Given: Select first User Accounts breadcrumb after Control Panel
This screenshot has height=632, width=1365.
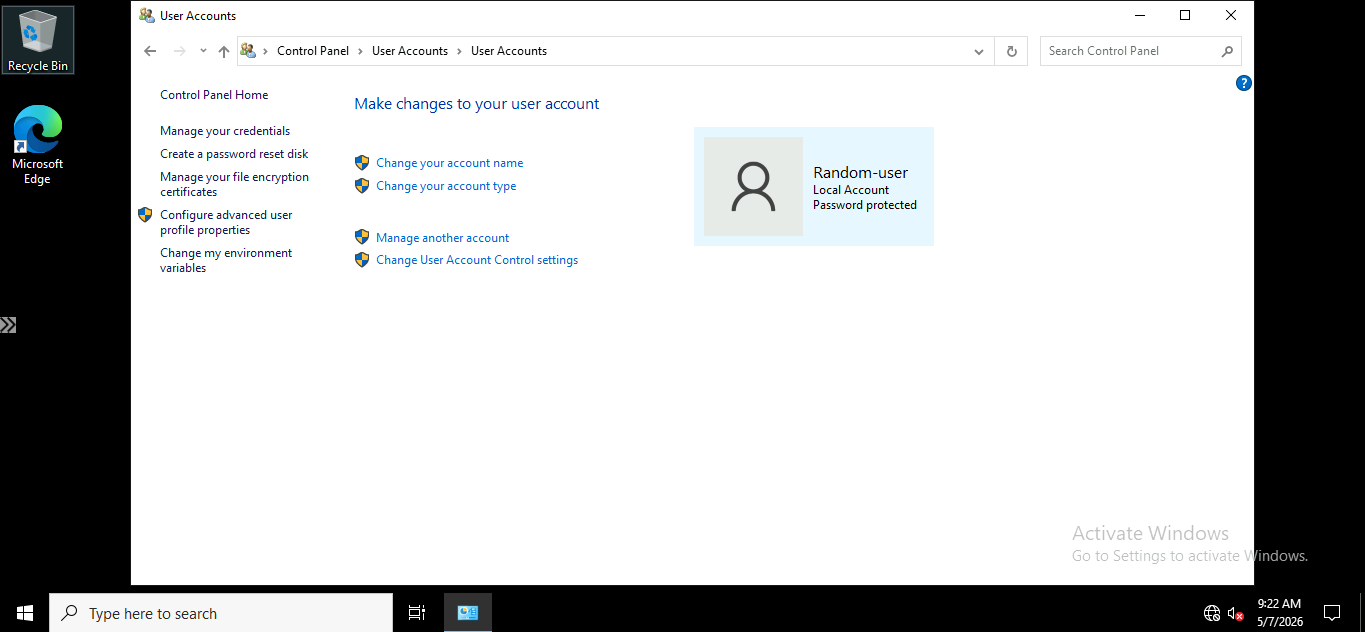Looking at the screenshot, I should 410,51.
